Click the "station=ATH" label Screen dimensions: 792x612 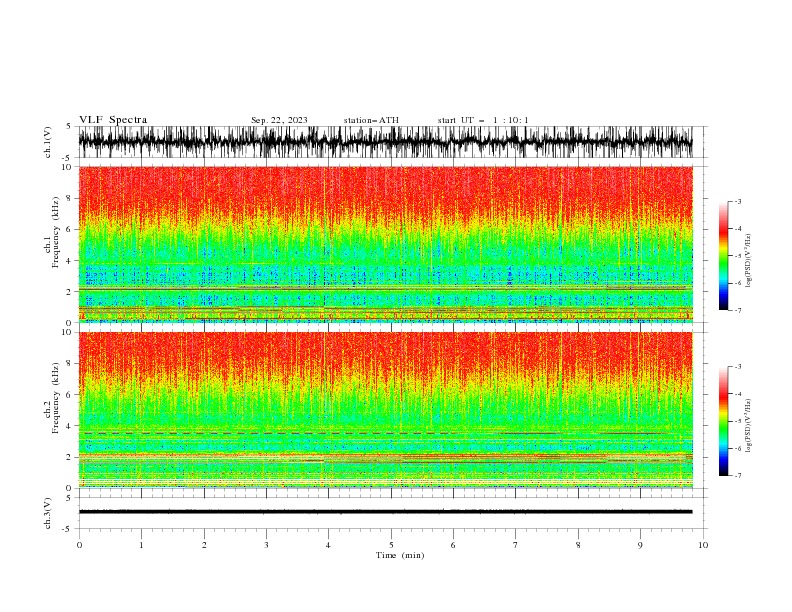371,120
